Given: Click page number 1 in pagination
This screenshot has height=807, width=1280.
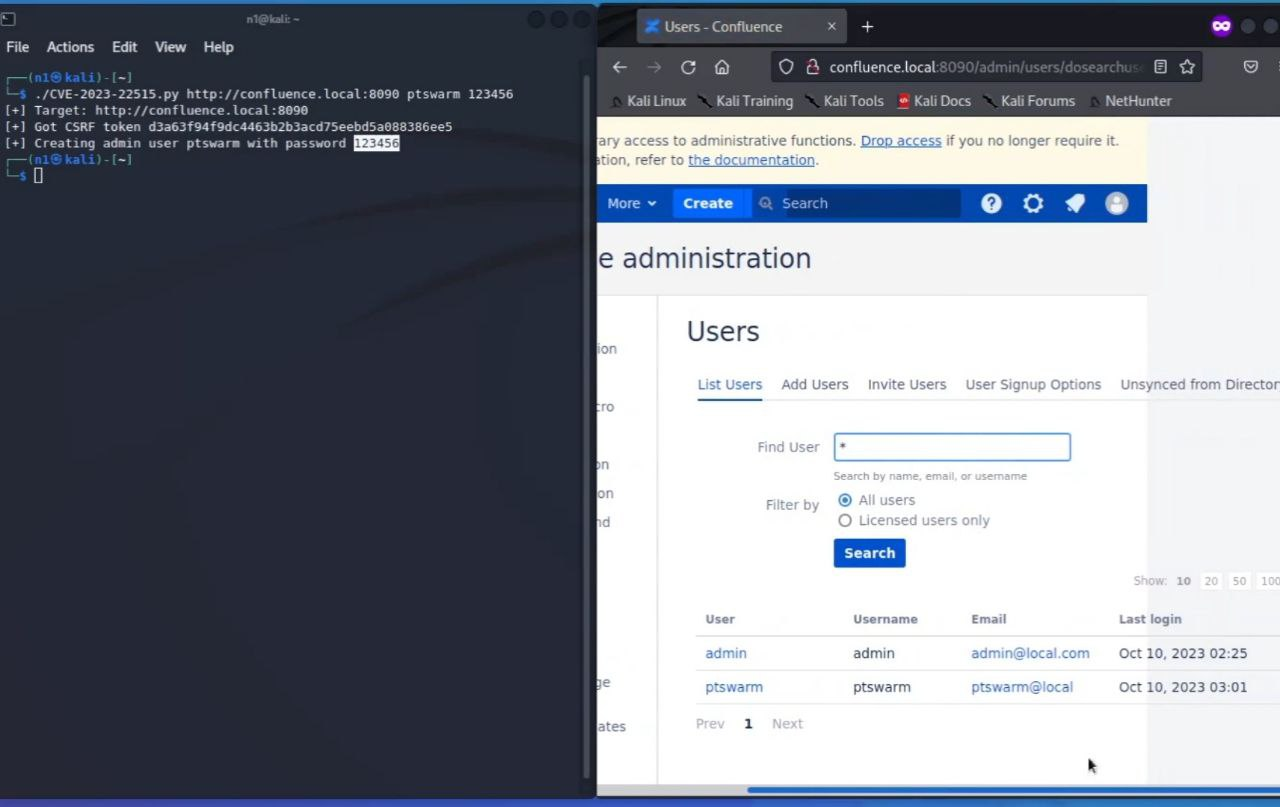Looking at the screenshot, I should click(748, 723).
